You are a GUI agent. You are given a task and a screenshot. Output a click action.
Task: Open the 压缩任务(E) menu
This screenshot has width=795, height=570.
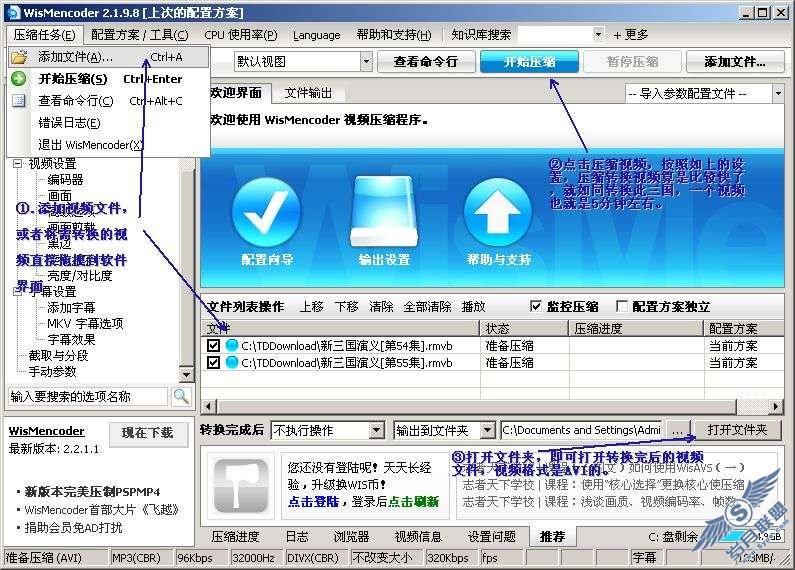click(44, 34)
